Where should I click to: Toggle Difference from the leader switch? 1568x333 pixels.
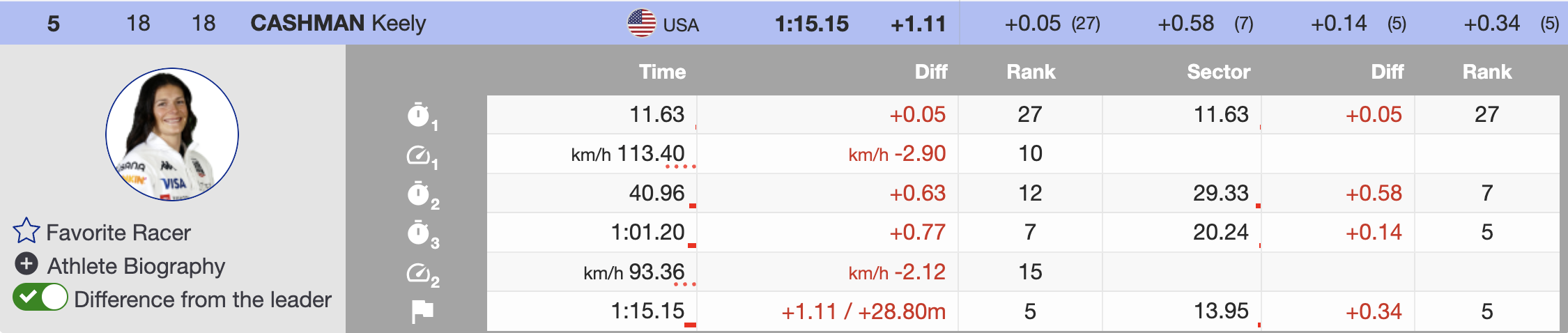click(40, 297)
